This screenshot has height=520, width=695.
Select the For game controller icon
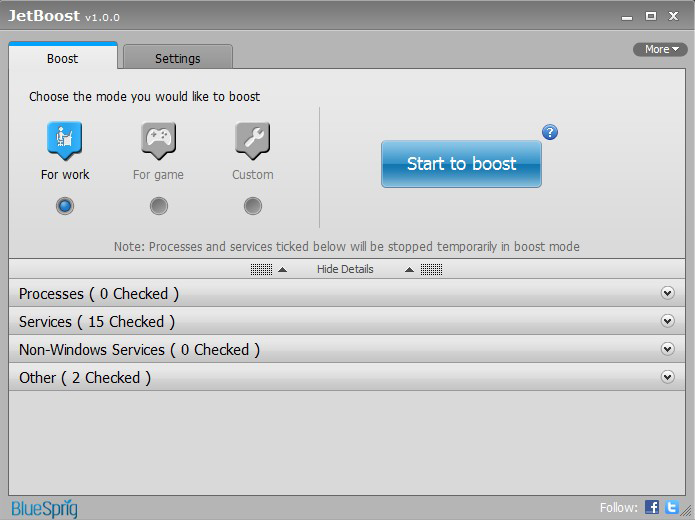click(159, 140)
